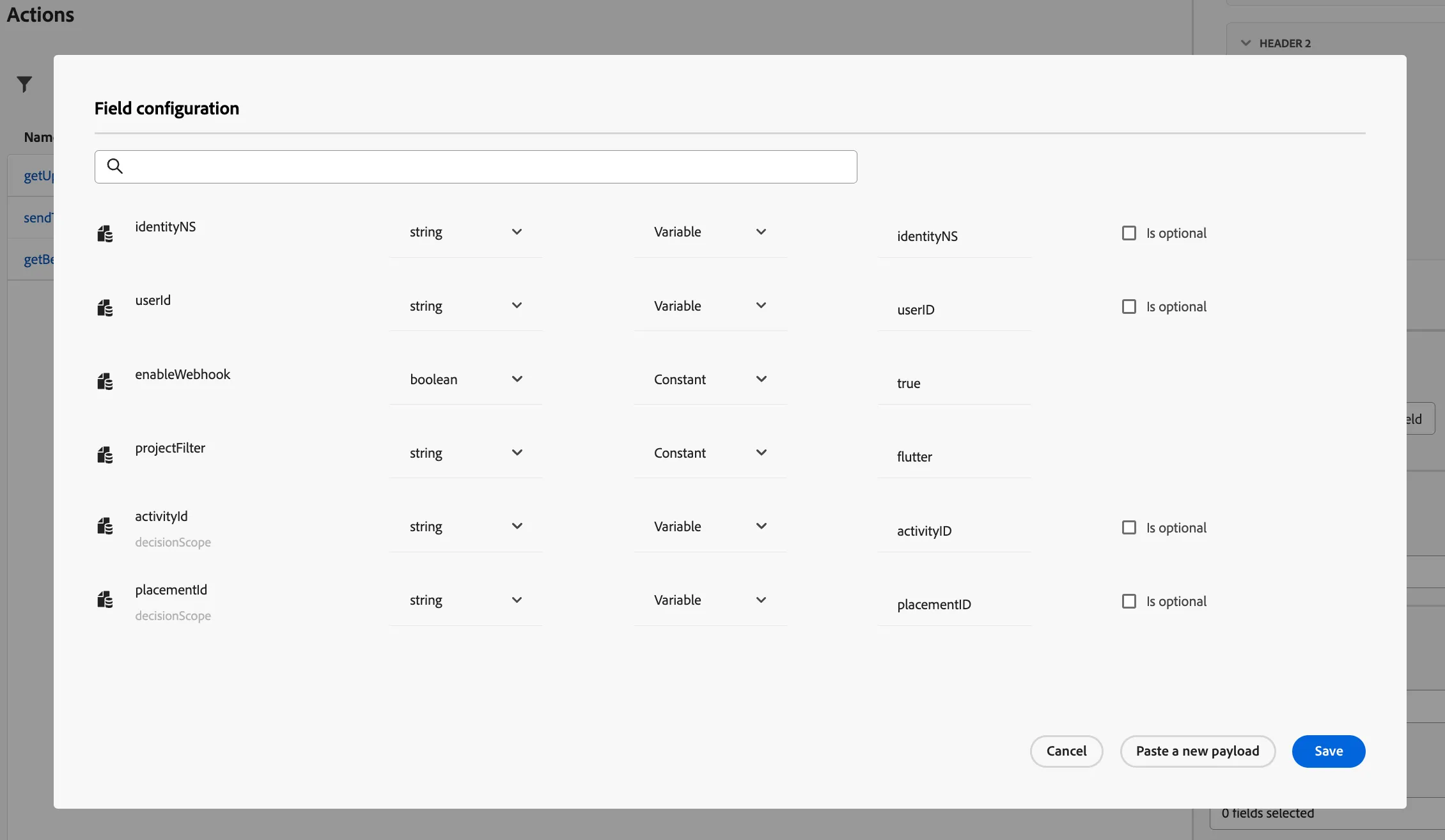The image size is (1445, 840).
Task: Open Variable dropdown for activityId
Action: [x=710, y=527]
